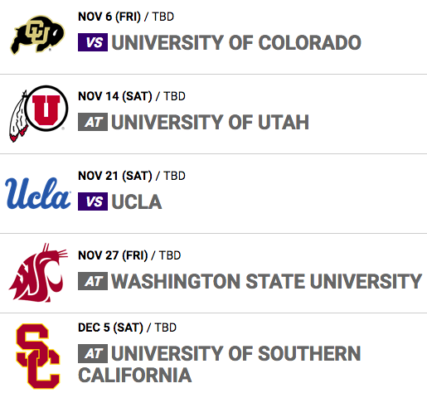Click the purple VS badge beside UCLA
Viewport: 427px width, 393px height.
[93, 201]
